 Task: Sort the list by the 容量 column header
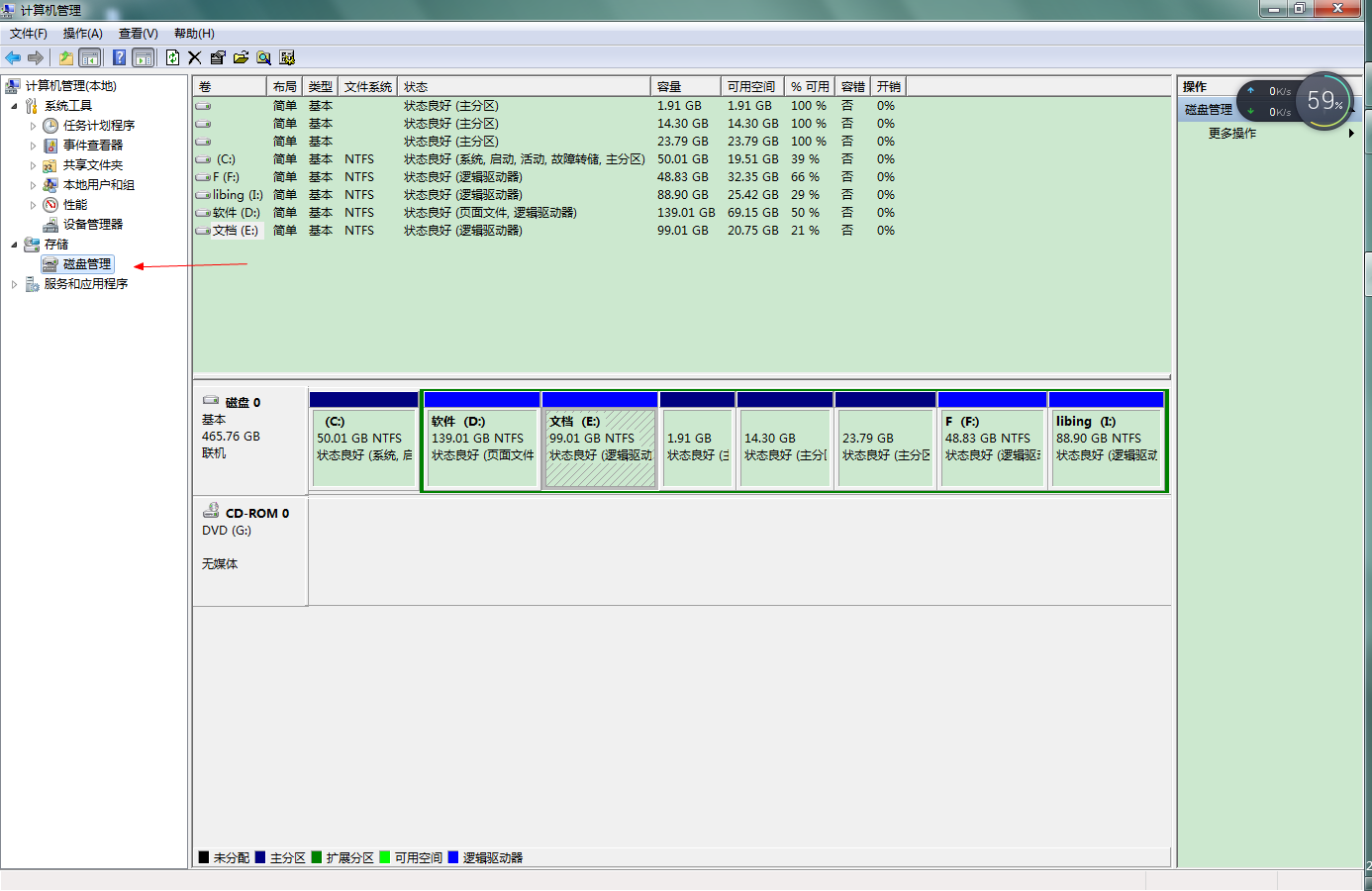click(685, 87)
